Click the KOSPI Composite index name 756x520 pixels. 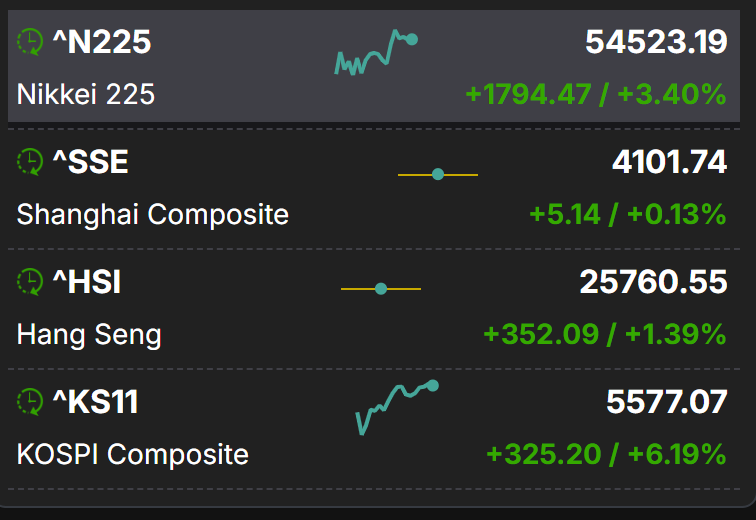coord(132,454)
